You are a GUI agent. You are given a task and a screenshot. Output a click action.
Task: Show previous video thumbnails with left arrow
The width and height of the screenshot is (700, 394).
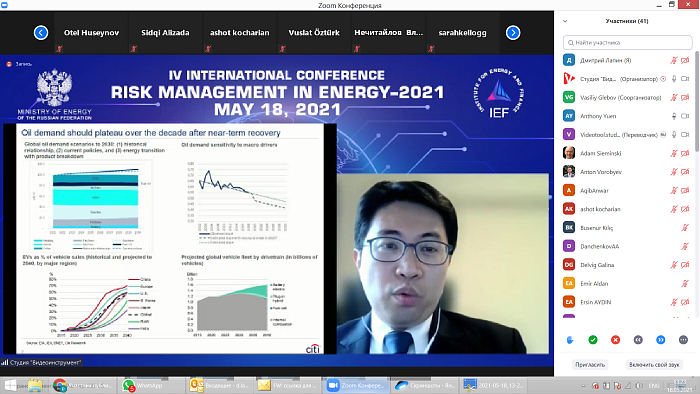(41, 33)
